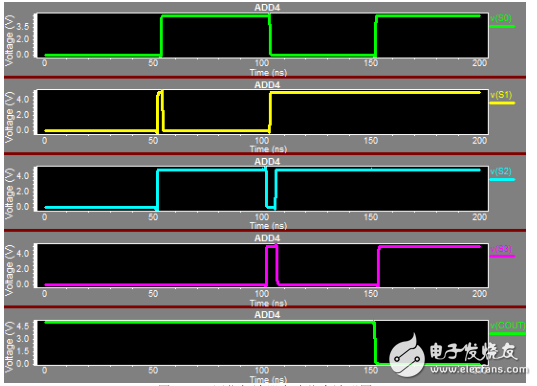
Task: Click the Time (ns) axis label under S0 plot
Action: click(x=268, y=73)
